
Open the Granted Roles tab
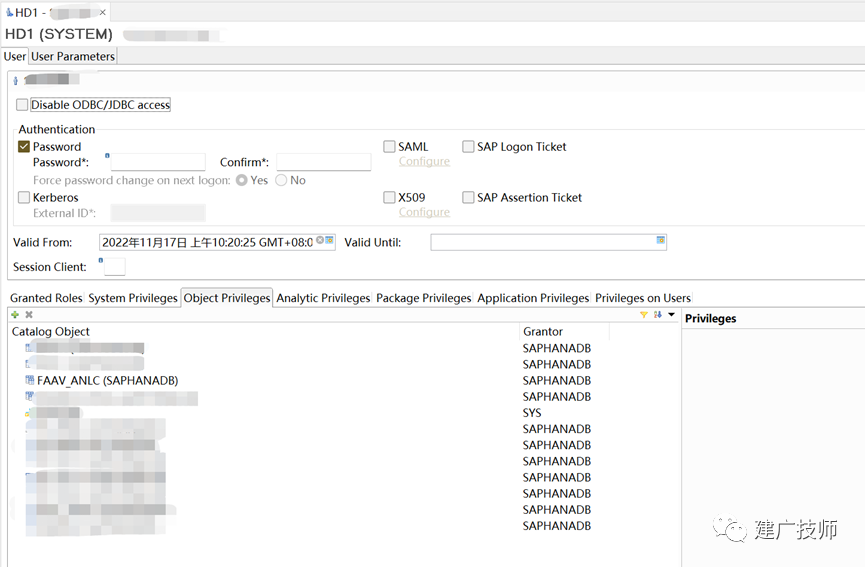point(46,298)
